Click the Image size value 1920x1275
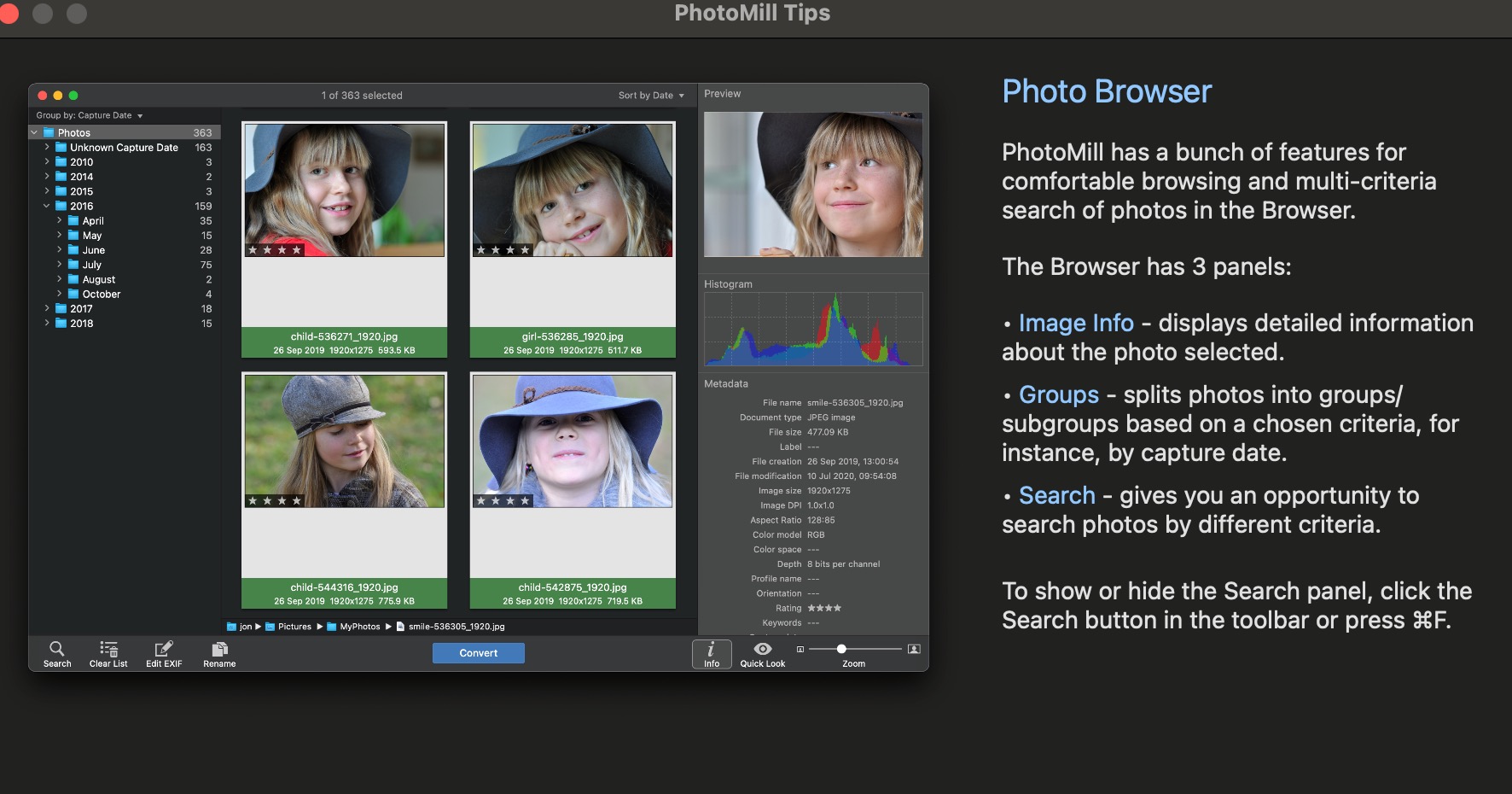Viewport: 1512px width, 794px height. click(x=829, y=491)
